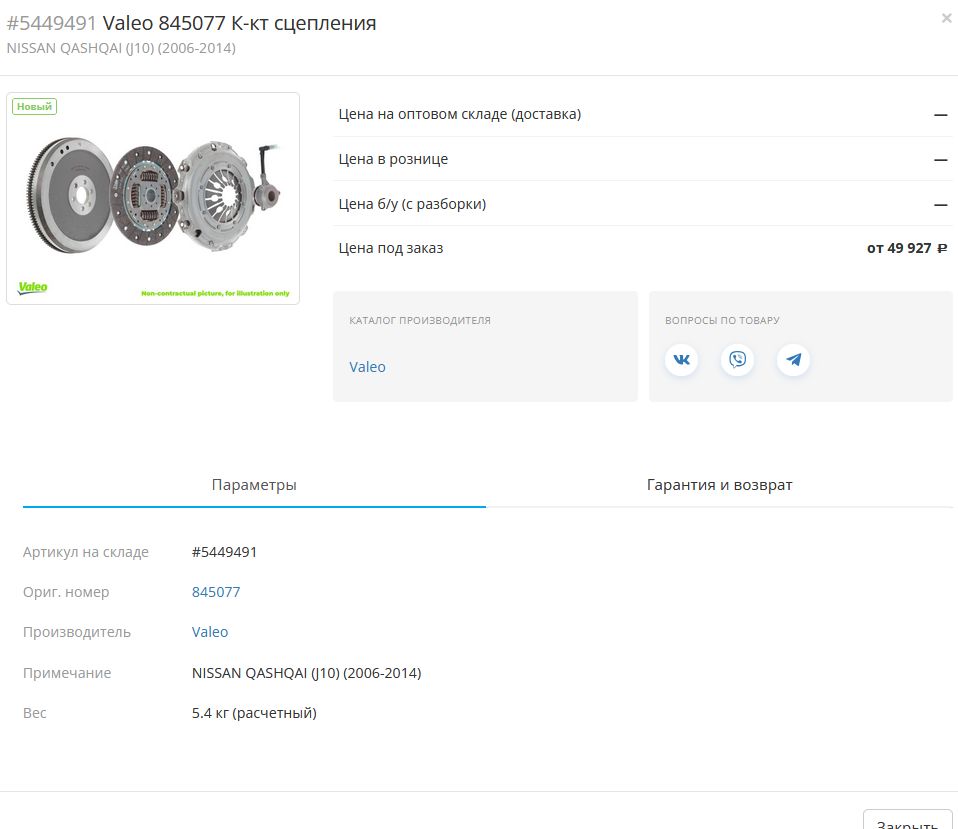Screen dimensions: 958x829
Task: Click the '5.4 кг (расчетный)' weight value
Action: 254,713
